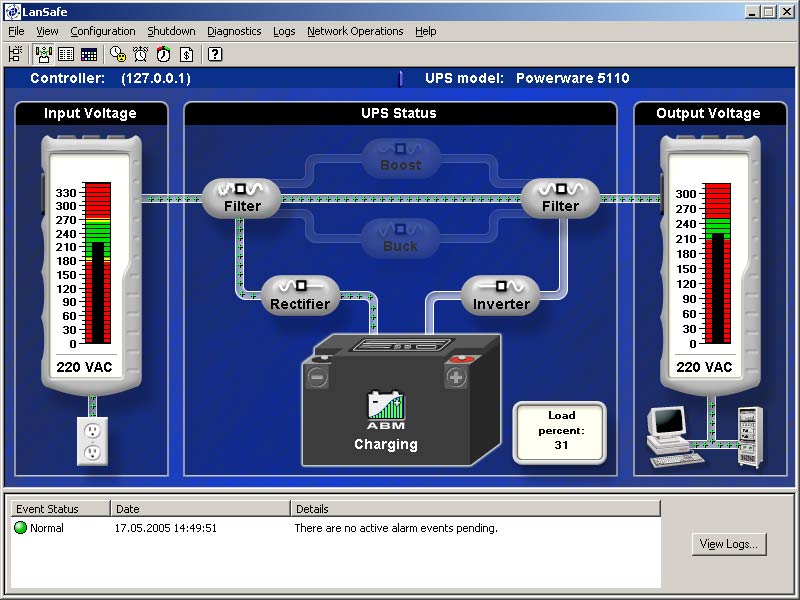
Task: Click the View Logs button
Action: [x=729, y=544]
